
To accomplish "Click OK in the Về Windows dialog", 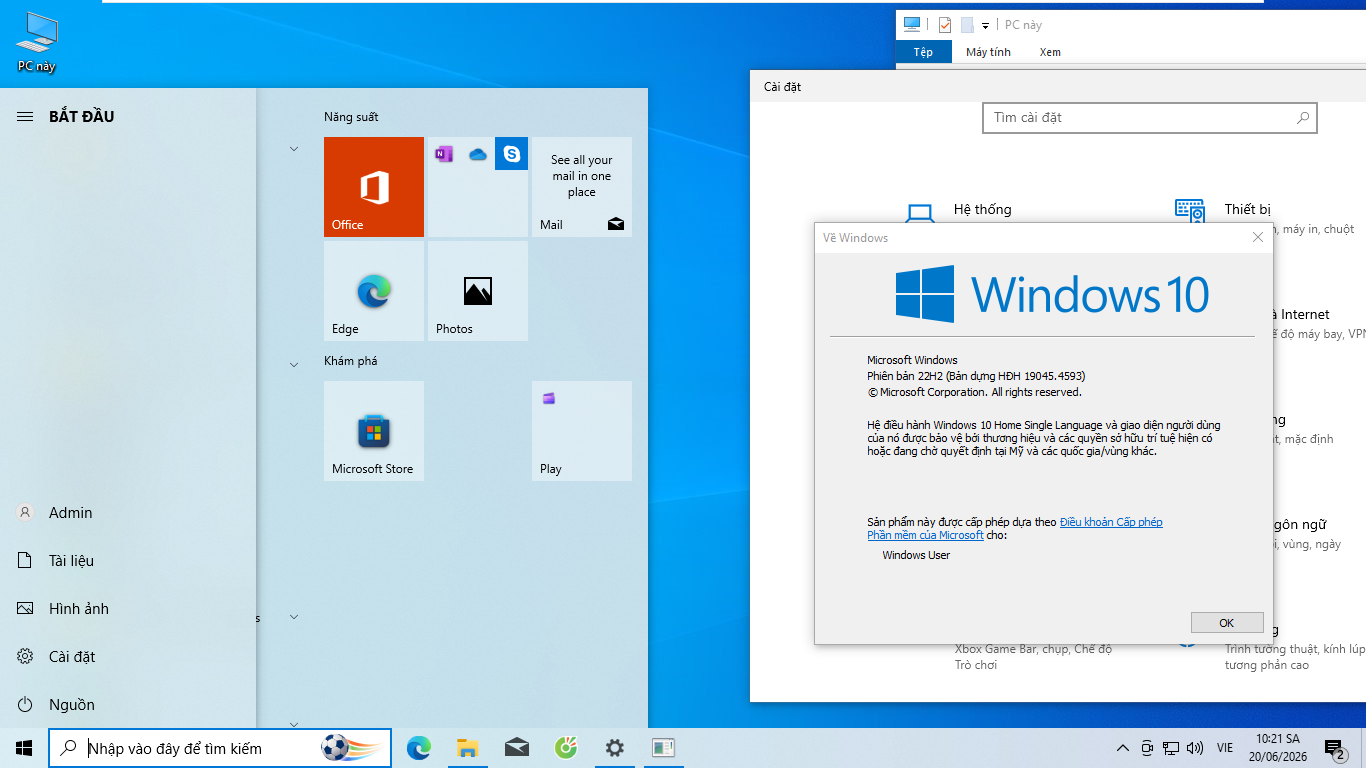I will tap(1227, 623).
